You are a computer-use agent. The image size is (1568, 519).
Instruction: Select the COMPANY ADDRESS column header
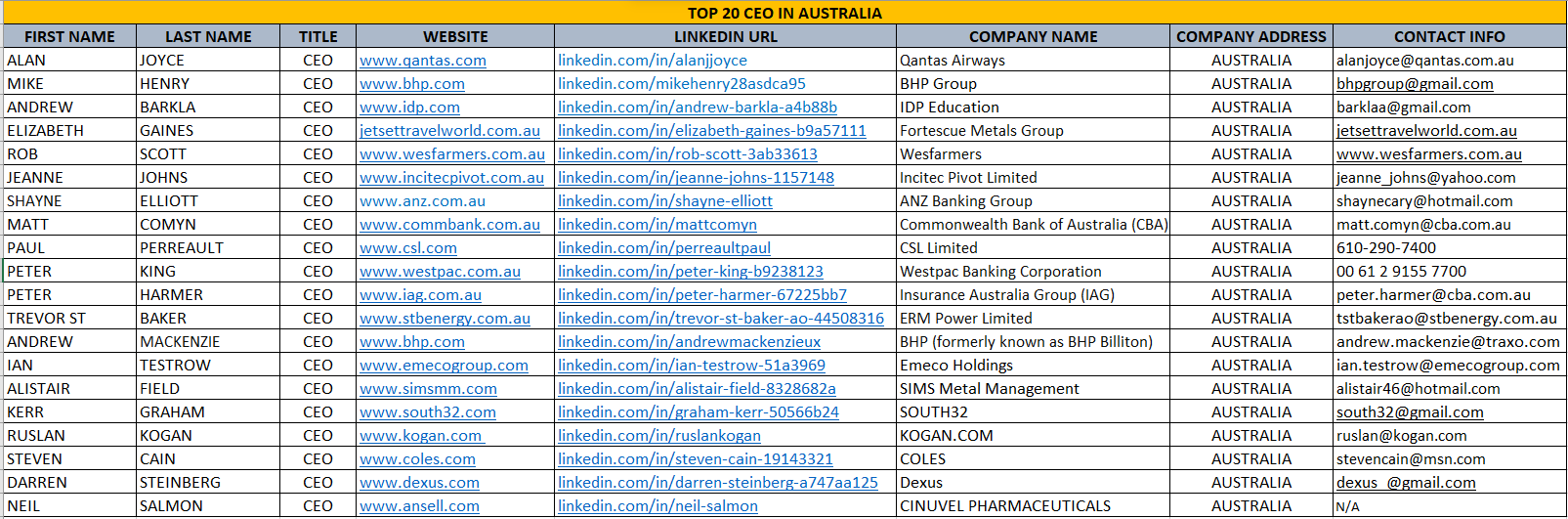(1251, 36)
